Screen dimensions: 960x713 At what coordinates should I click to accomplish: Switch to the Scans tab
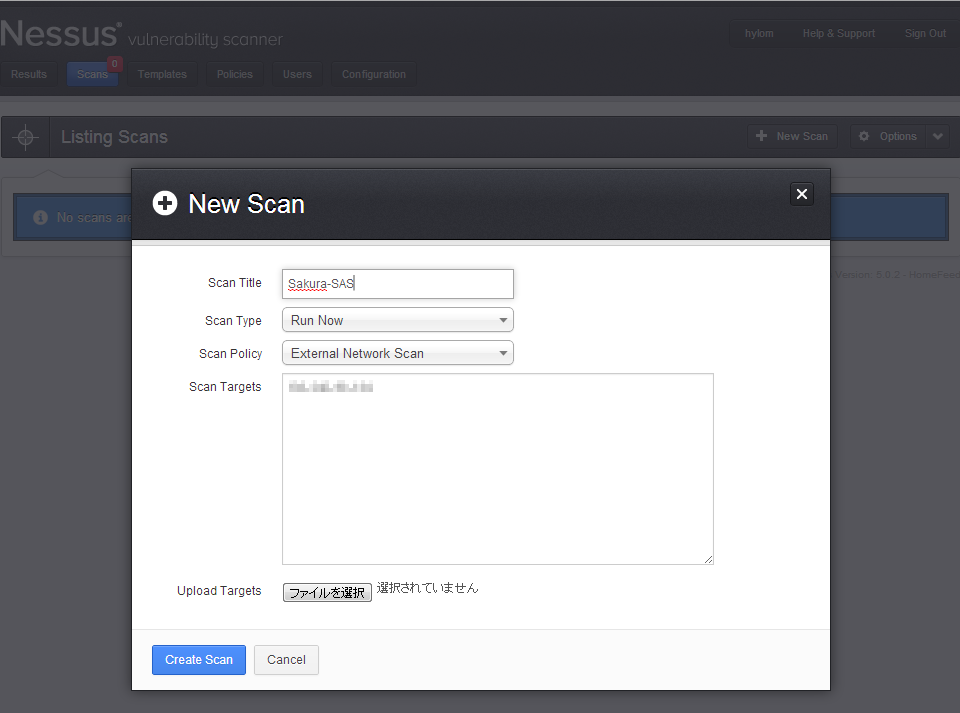[92, 74]
